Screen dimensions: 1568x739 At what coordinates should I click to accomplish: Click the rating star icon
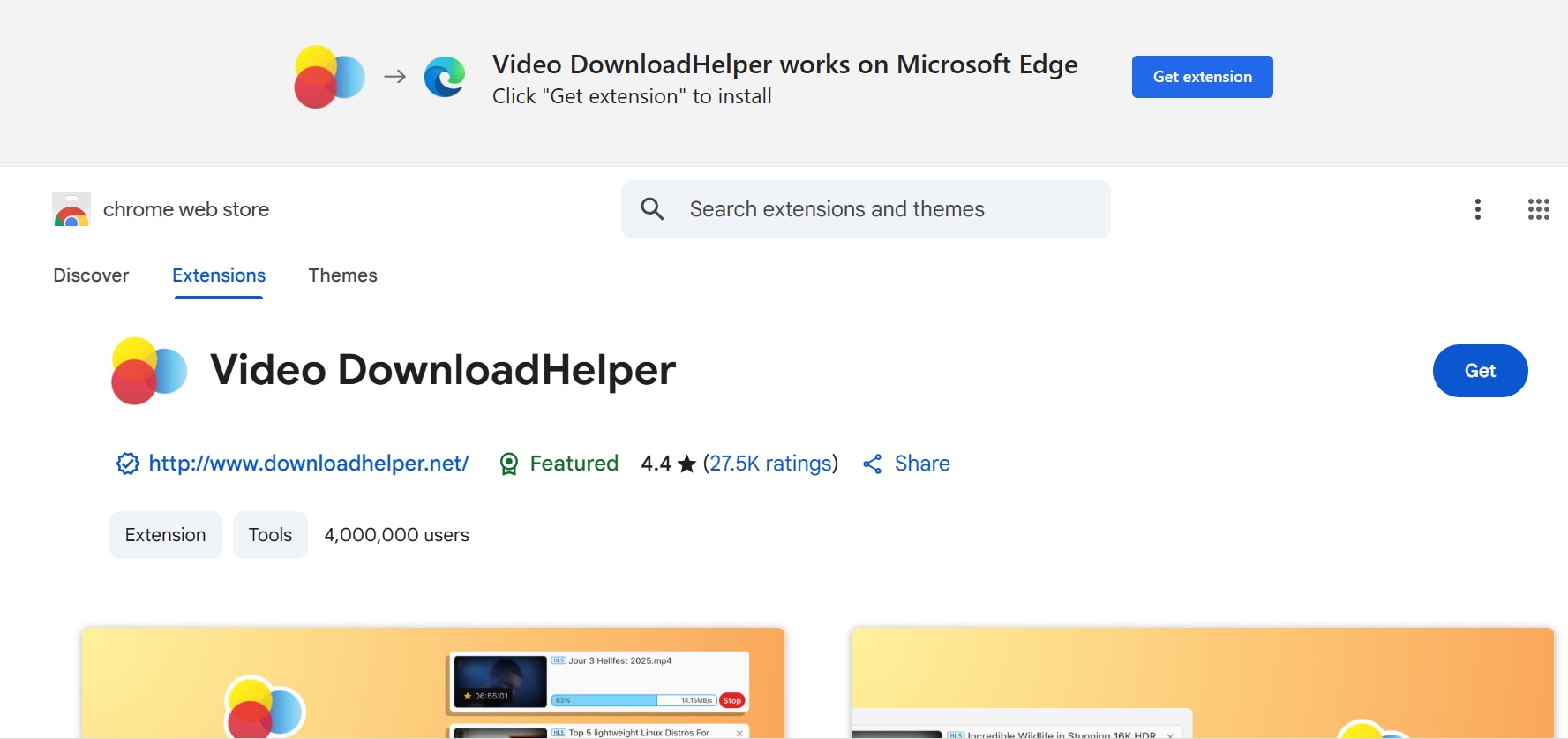coord(687,464)
